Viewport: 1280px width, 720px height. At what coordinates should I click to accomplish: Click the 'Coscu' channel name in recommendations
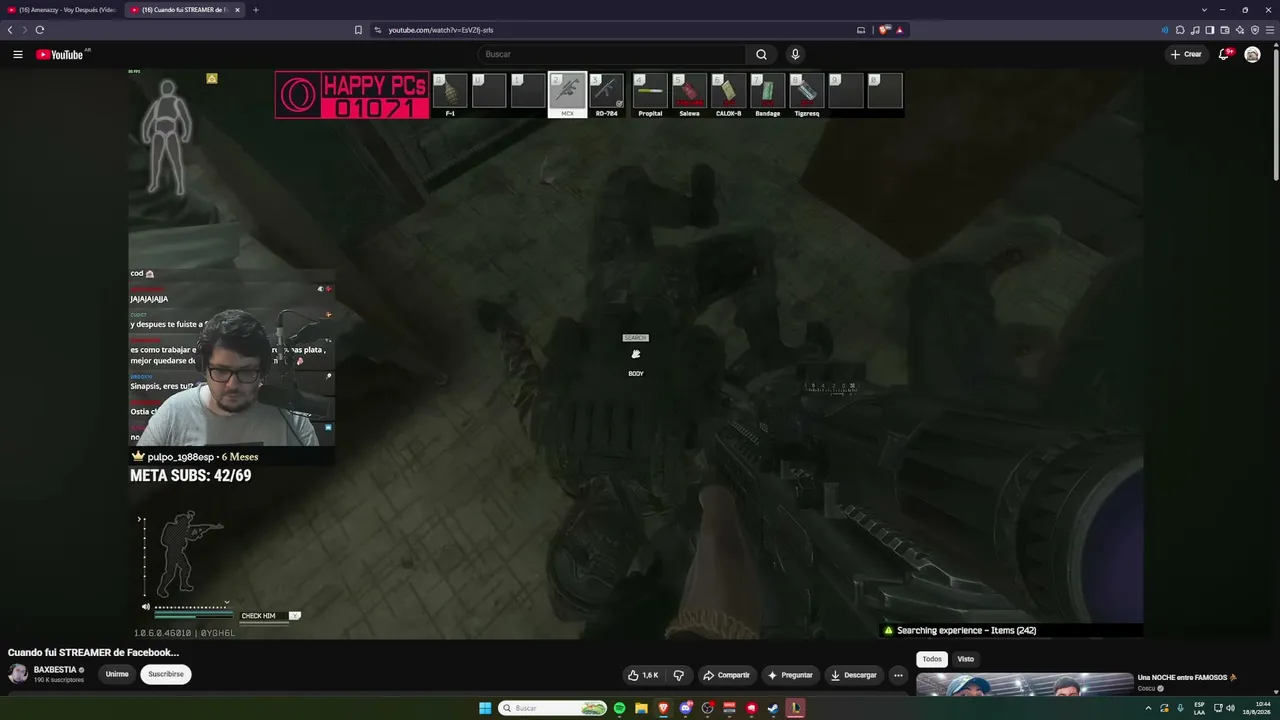pyautogui.click(x=1146, y=689)
